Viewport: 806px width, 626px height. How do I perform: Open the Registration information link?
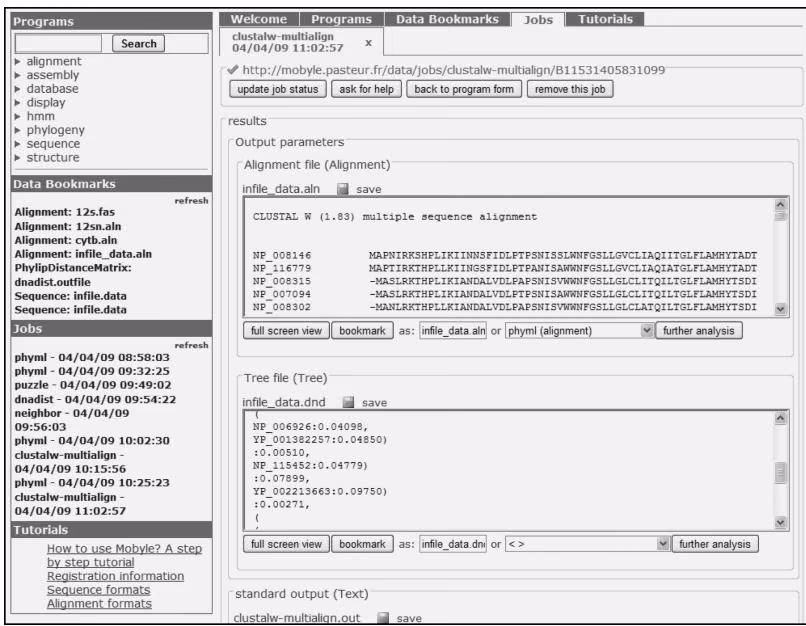pyautogui.click(x=115, y=576)
